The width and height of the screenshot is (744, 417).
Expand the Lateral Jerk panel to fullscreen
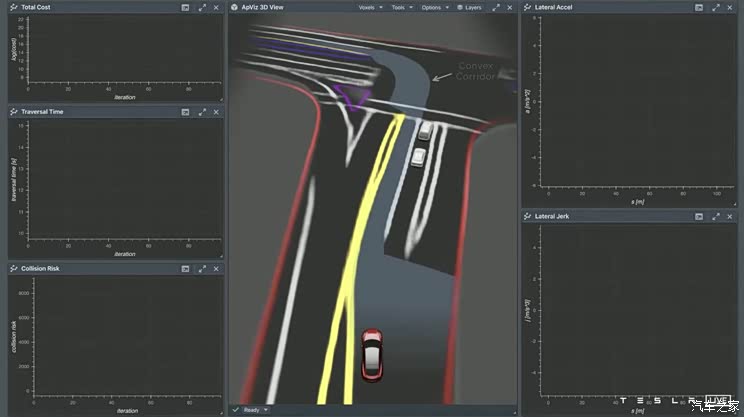coord(715,216)
